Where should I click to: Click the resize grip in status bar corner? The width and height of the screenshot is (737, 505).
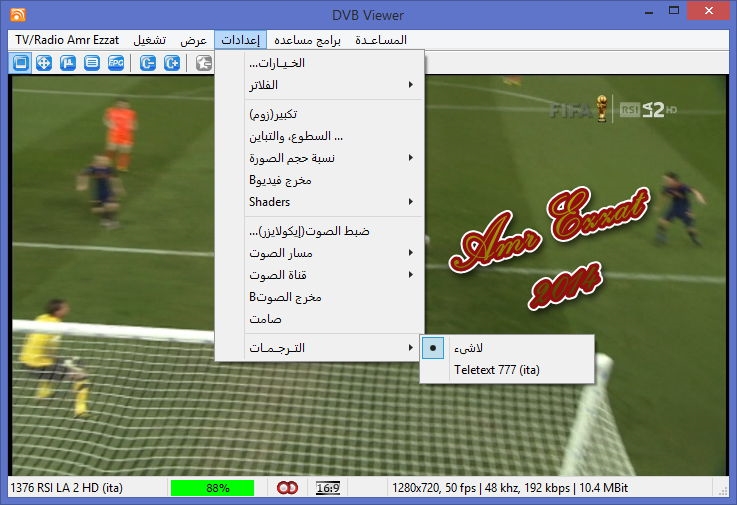pos(723,490)
